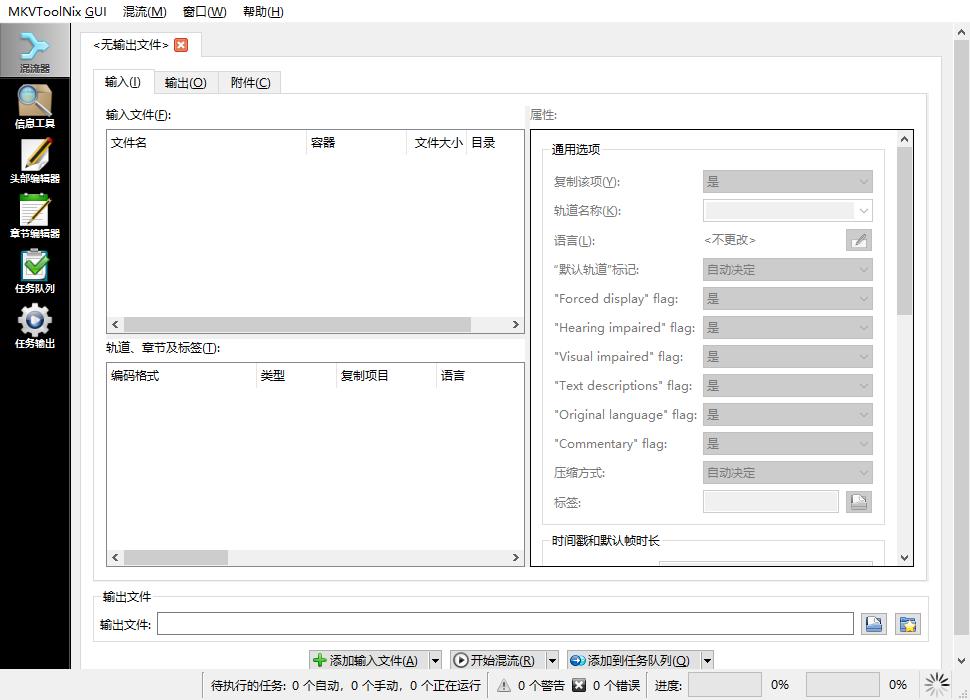
Task: Open the "Forced display" flag dropdown
Action: [788, 299]
